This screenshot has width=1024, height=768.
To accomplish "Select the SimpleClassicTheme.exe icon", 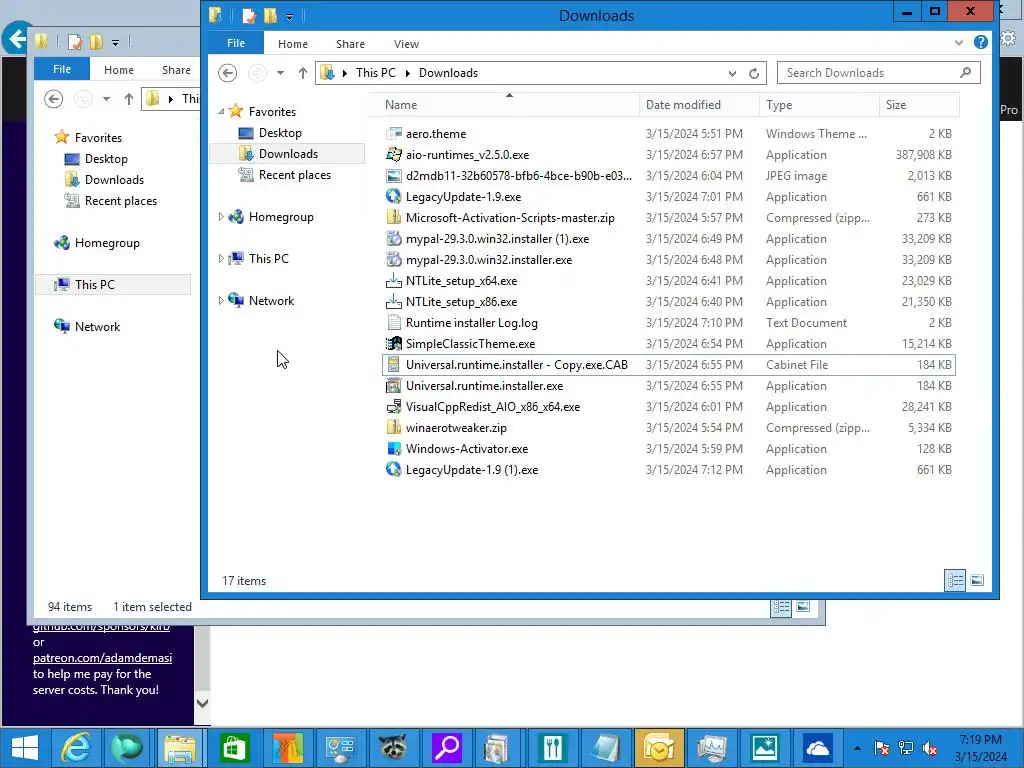I will [393, 344].
